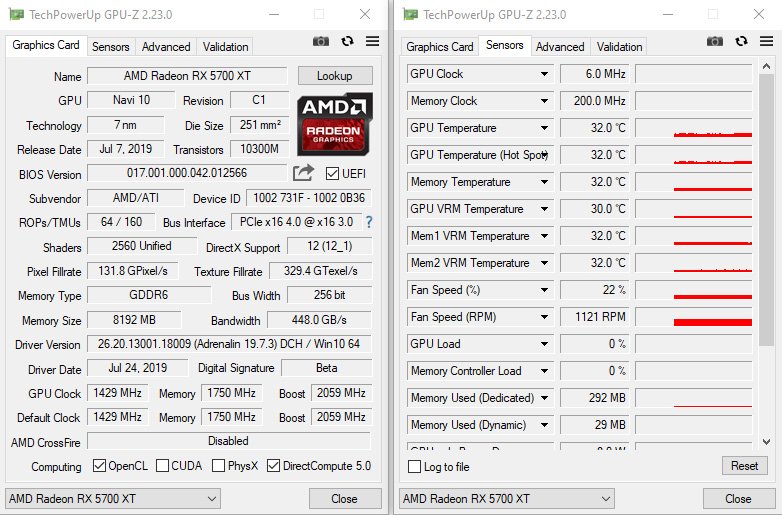Click the screenshot camera icon in left window
This screenshot has width=782, height=515.
(x=321, y=41)
